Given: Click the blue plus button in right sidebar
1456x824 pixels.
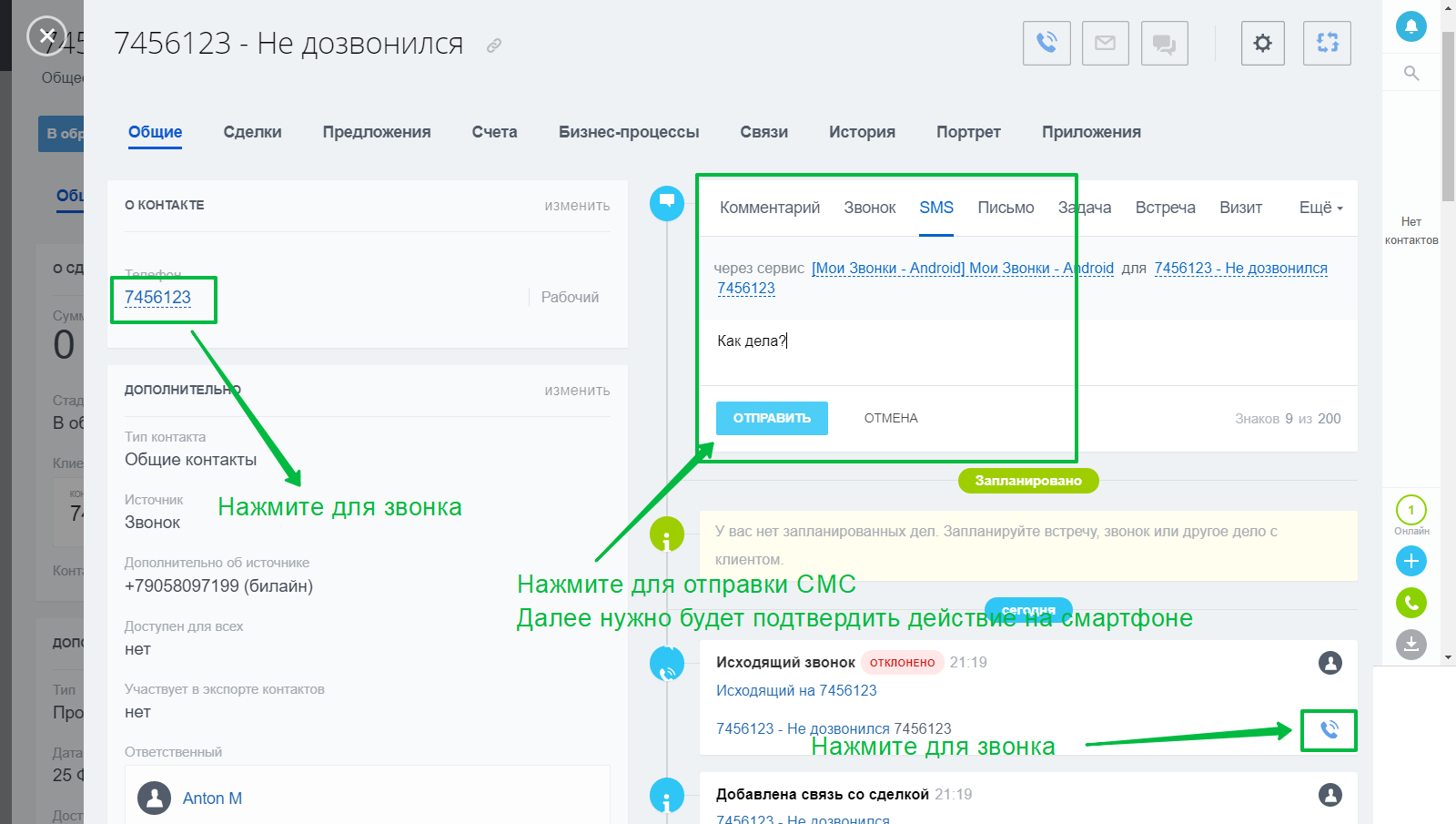Looking at the screenshot, I should tap(1411, 561).
